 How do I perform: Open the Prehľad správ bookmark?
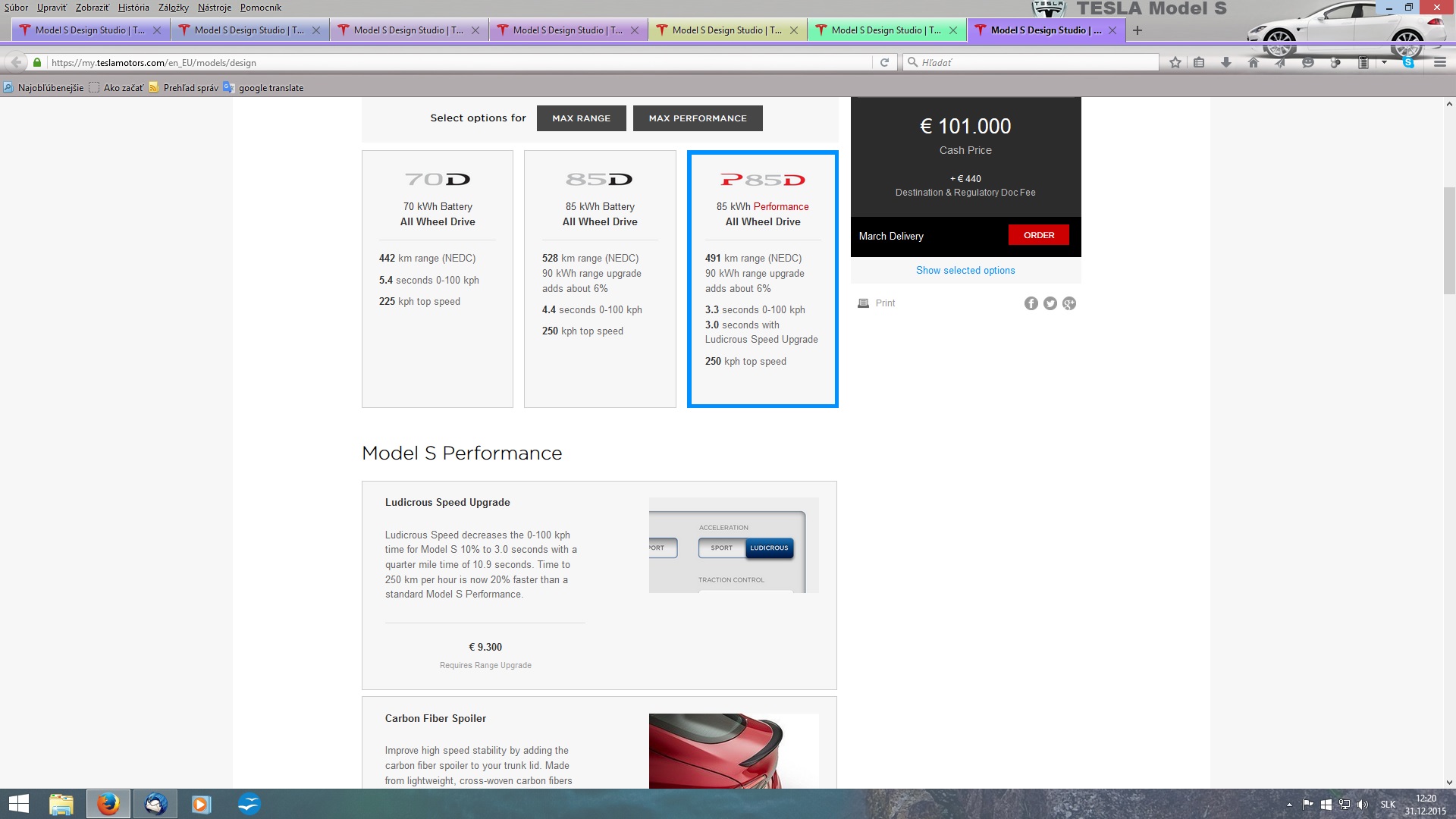pyautogui.click(x=184, y=88)
